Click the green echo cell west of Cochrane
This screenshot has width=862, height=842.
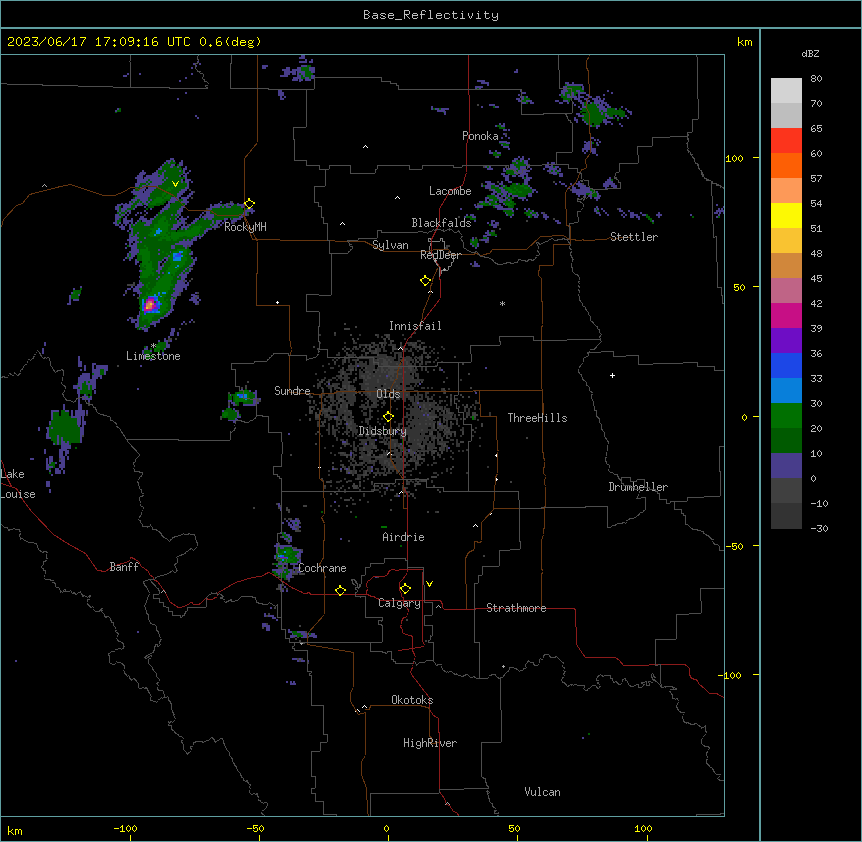pyautogui.click(x=286, y=555)
